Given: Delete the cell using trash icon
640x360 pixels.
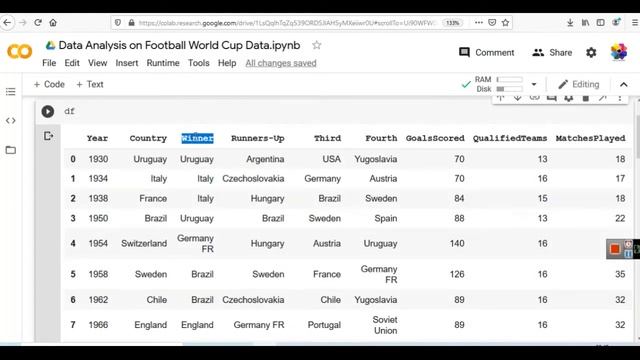Looking at the screenshot, I should [x=586, y=98].
